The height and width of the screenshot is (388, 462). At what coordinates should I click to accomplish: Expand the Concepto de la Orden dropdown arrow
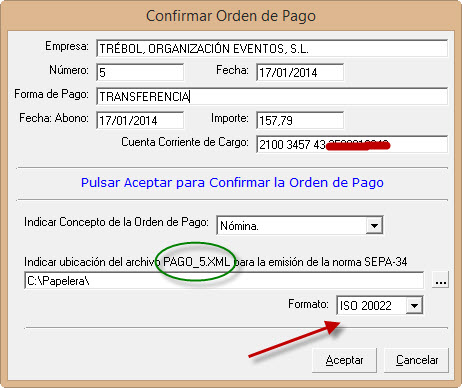point(374,226)
